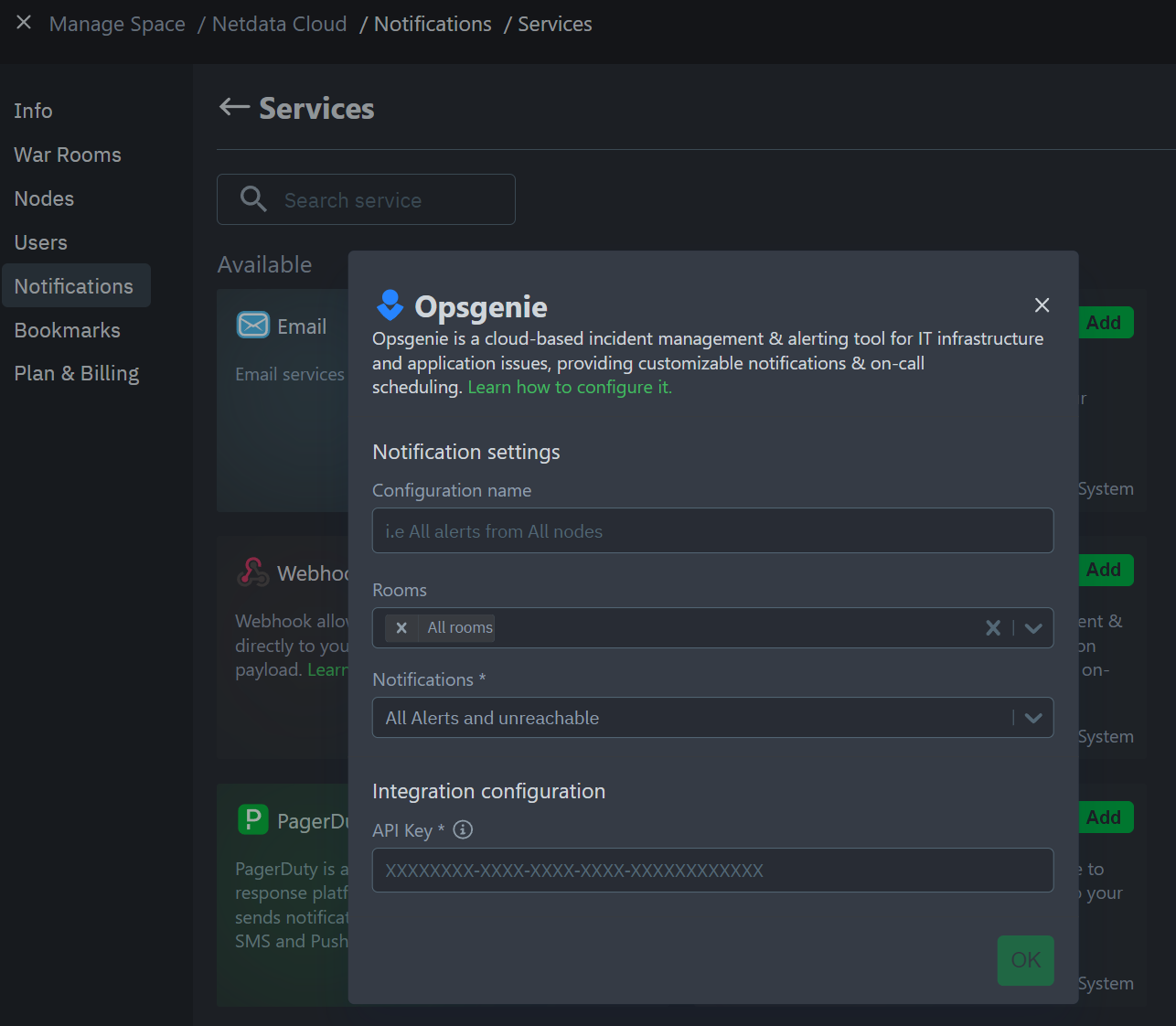Remove the All rooms tag

click(401, 628)
